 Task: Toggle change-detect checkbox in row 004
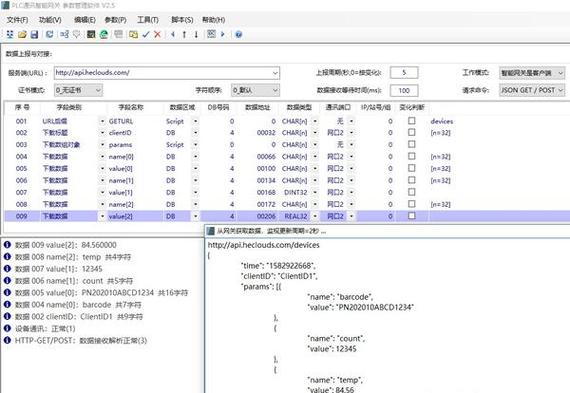point(412,156)
